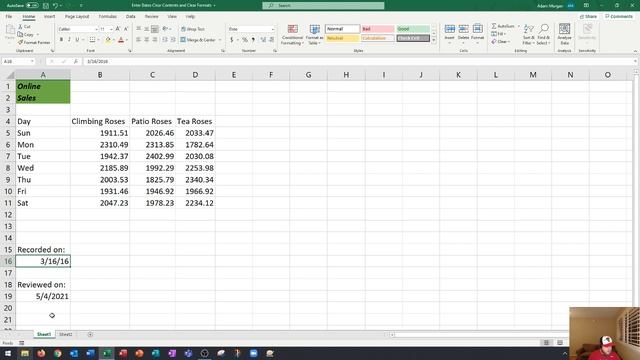
Task: Click the Center align icon
Action: pos(147,40)
